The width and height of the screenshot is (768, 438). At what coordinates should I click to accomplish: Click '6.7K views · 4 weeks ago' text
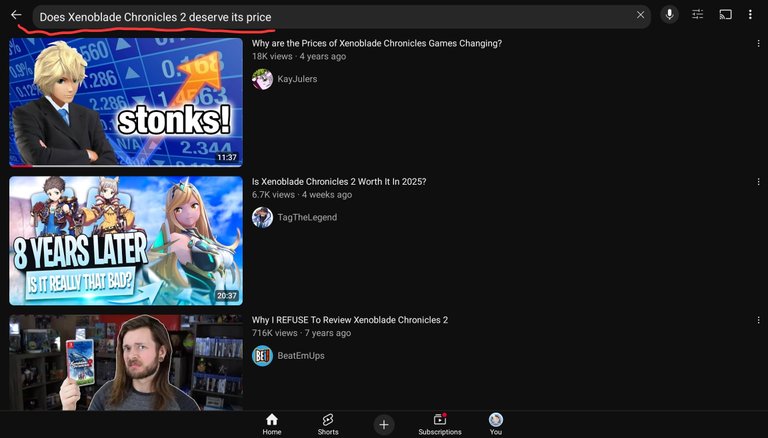coord(302,195)
